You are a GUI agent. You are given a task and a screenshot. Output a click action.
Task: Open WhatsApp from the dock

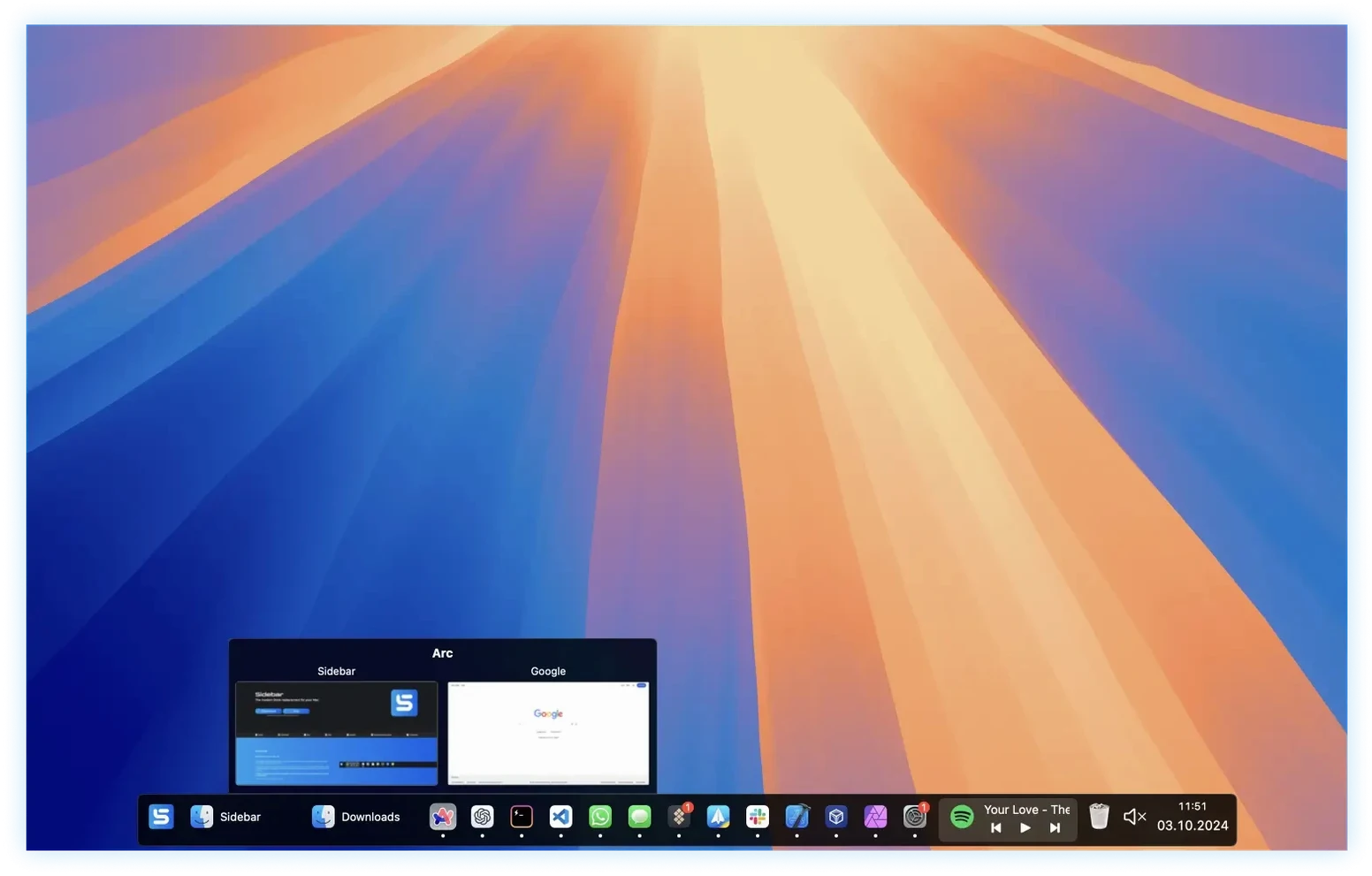click(x=600, y=817)
